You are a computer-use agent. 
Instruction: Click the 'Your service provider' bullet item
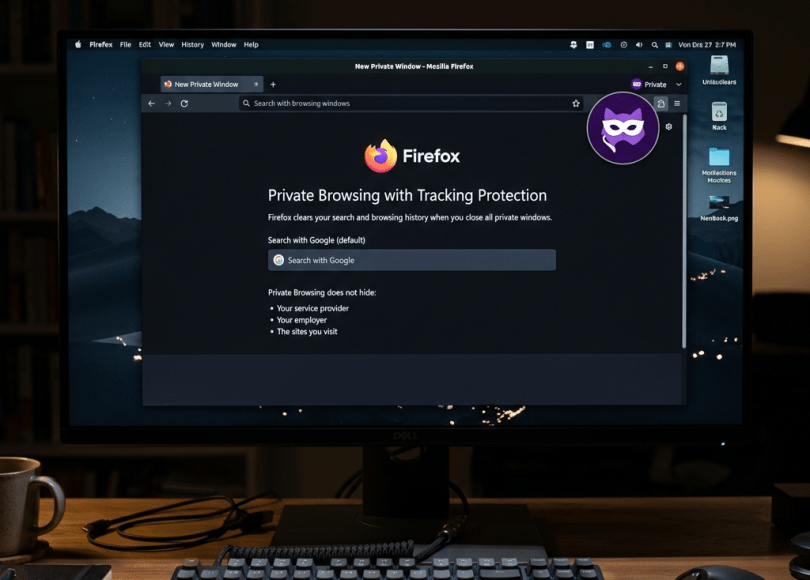tap(313, 308)
